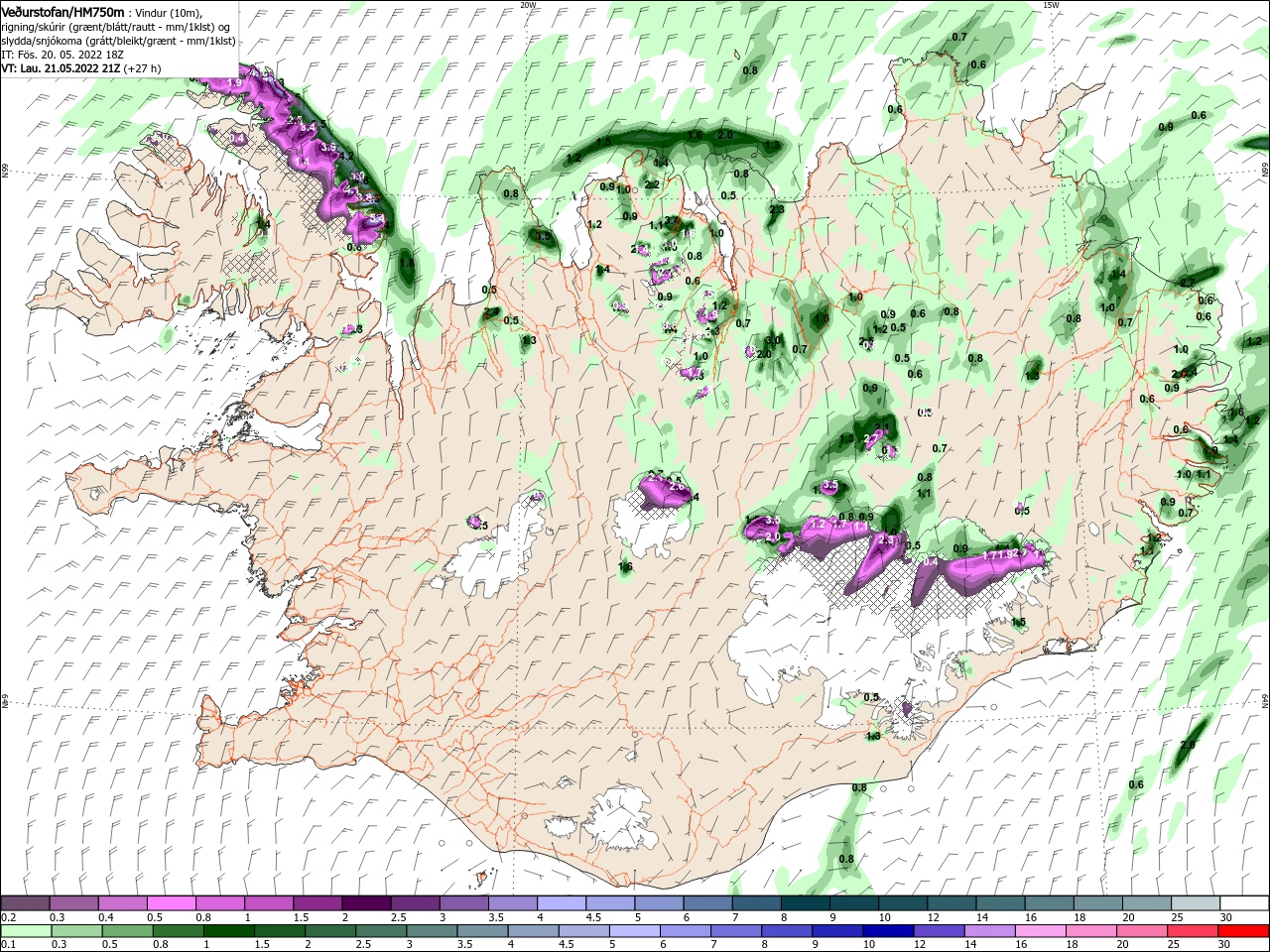Click the 'IT: Fös. 20. 05. 2022 18Z' line
This screenshot has width=1270, height=952.
pyautogui.click(x=62, y=55)
